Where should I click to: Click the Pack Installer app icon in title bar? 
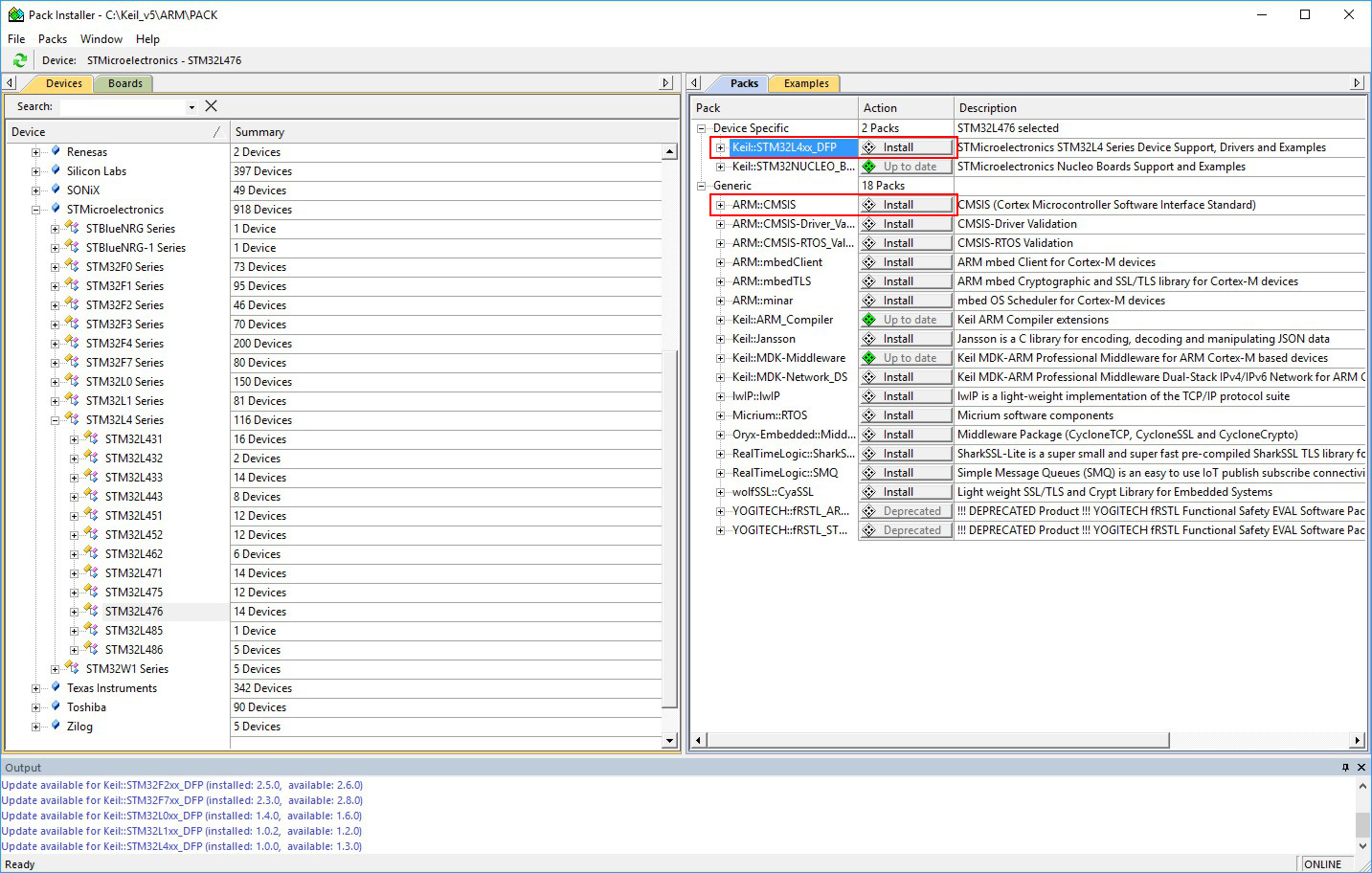click(x=15, y=14)
